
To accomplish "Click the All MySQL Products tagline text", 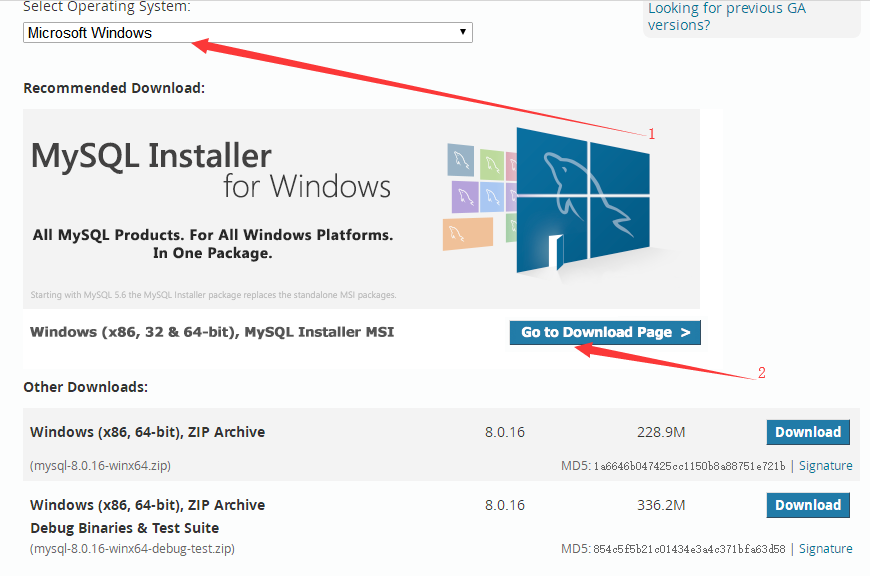I will (x=213, y=244).
